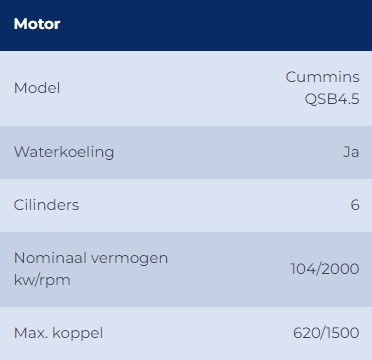Click empty middle area of the Cilinders row
This screenshot has width=372, height=360.
213,205
